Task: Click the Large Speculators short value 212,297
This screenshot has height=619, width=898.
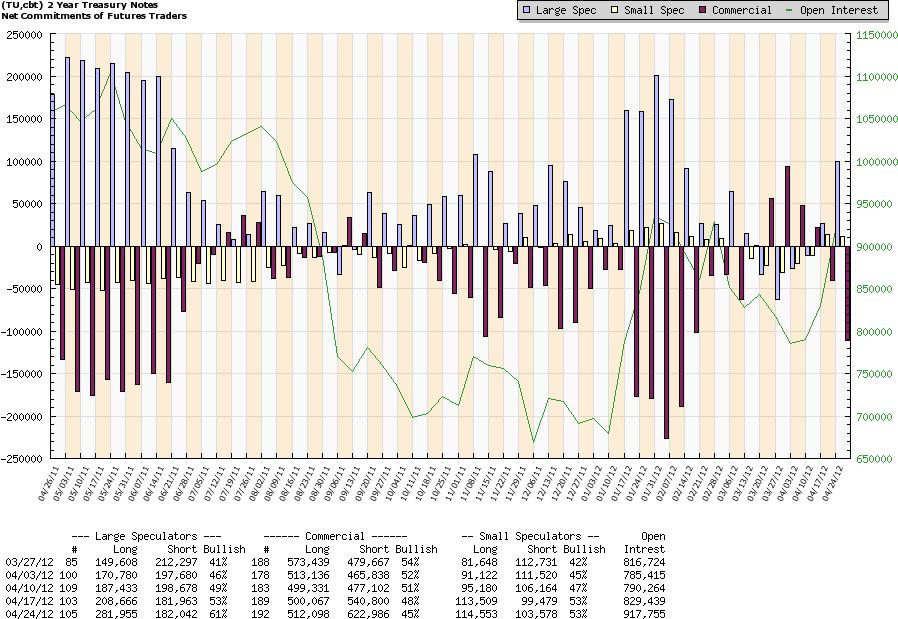Action: tap(176, 563)
